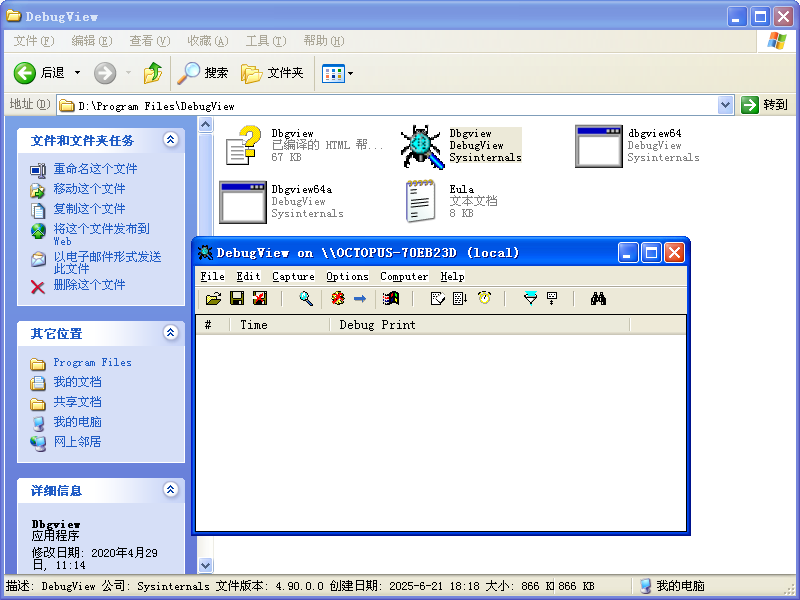Open the Edit menu in DebugView
The height and width of the screenshot is (600, 800).
click(x=248, y=276)
